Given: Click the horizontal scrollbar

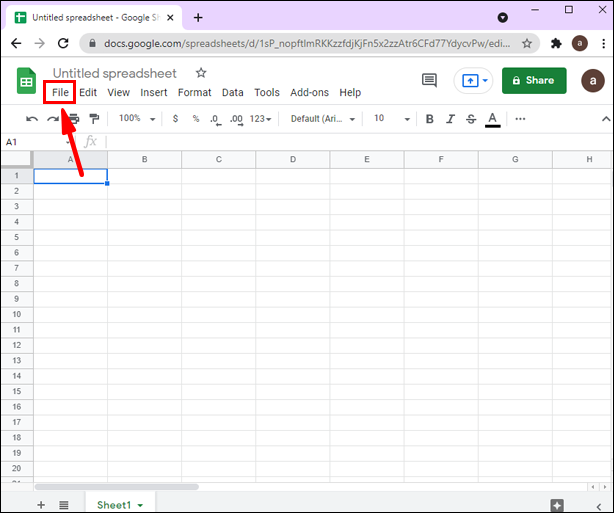Looking at the screenshot, I should point(117,487).
